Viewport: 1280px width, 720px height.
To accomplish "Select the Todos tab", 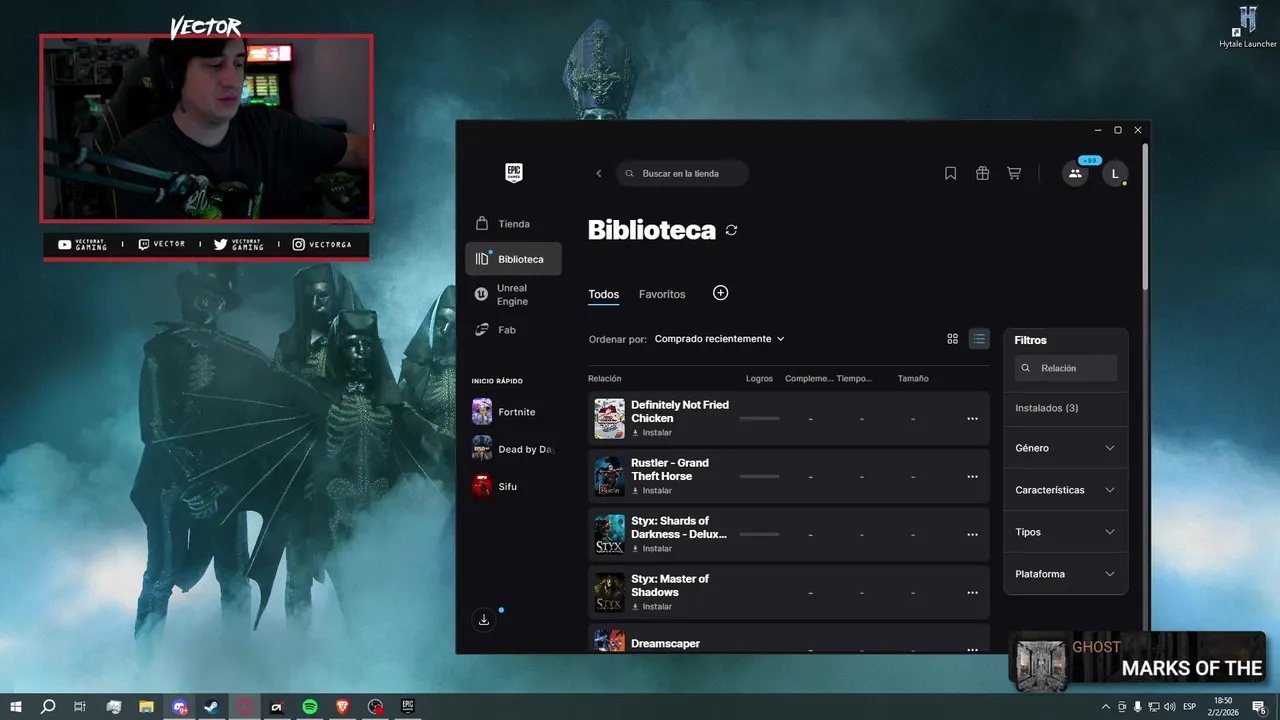I will (604, 294).
